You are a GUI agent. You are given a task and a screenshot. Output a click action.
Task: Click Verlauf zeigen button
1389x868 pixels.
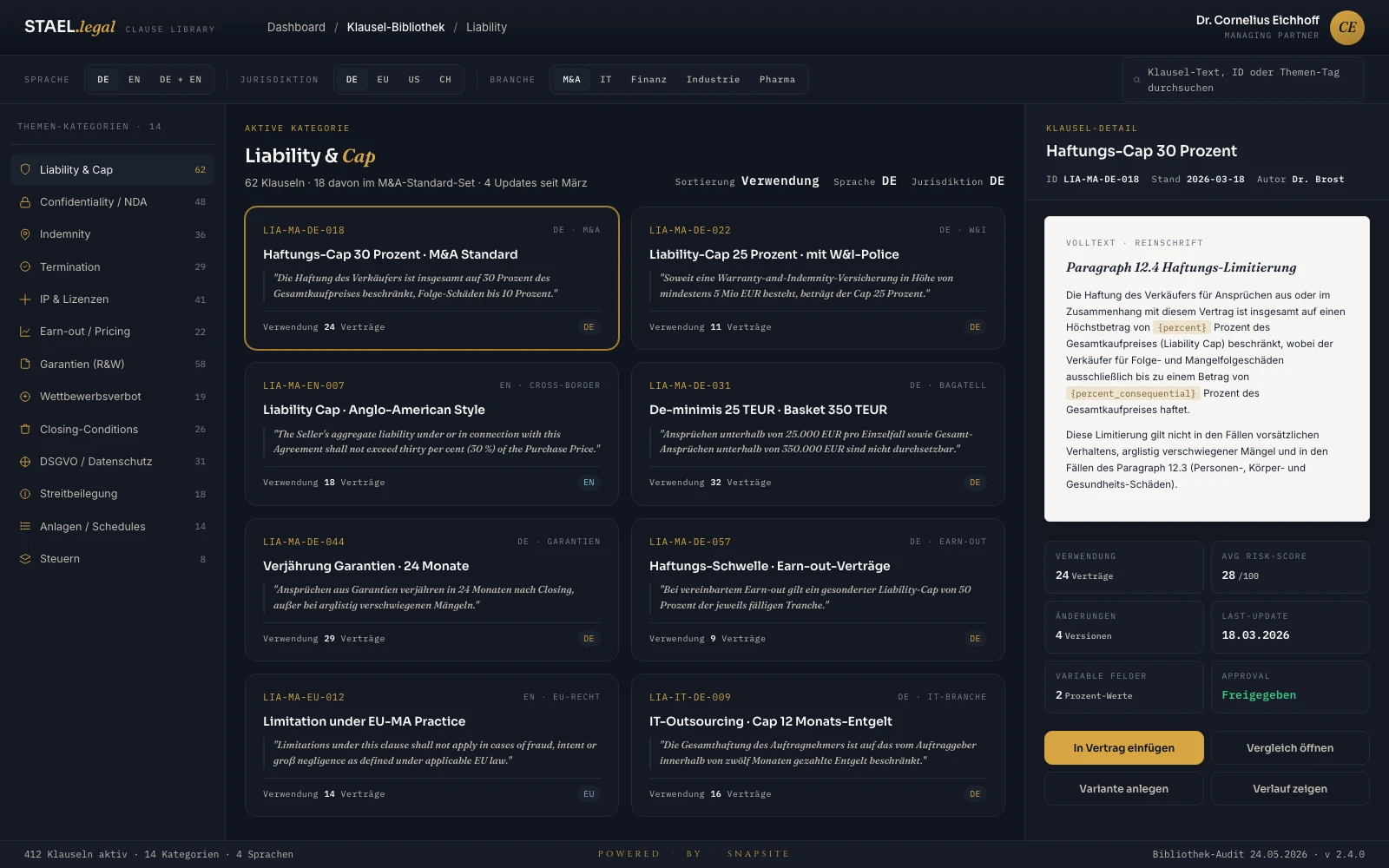(1290, 789)
